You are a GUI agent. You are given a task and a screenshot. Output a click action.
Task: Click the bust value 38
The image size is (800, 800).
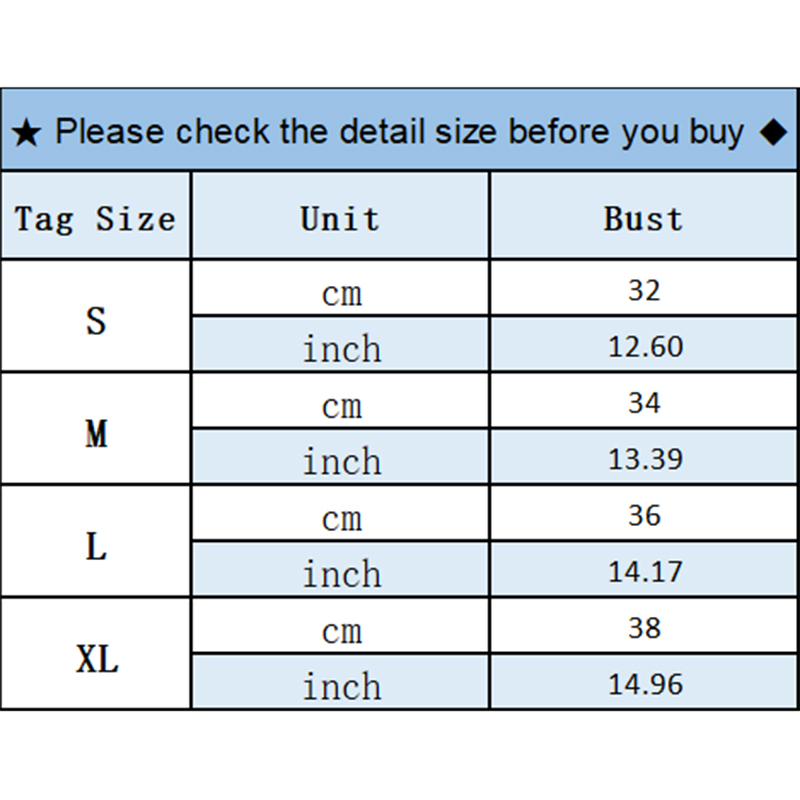pos(645,628)
